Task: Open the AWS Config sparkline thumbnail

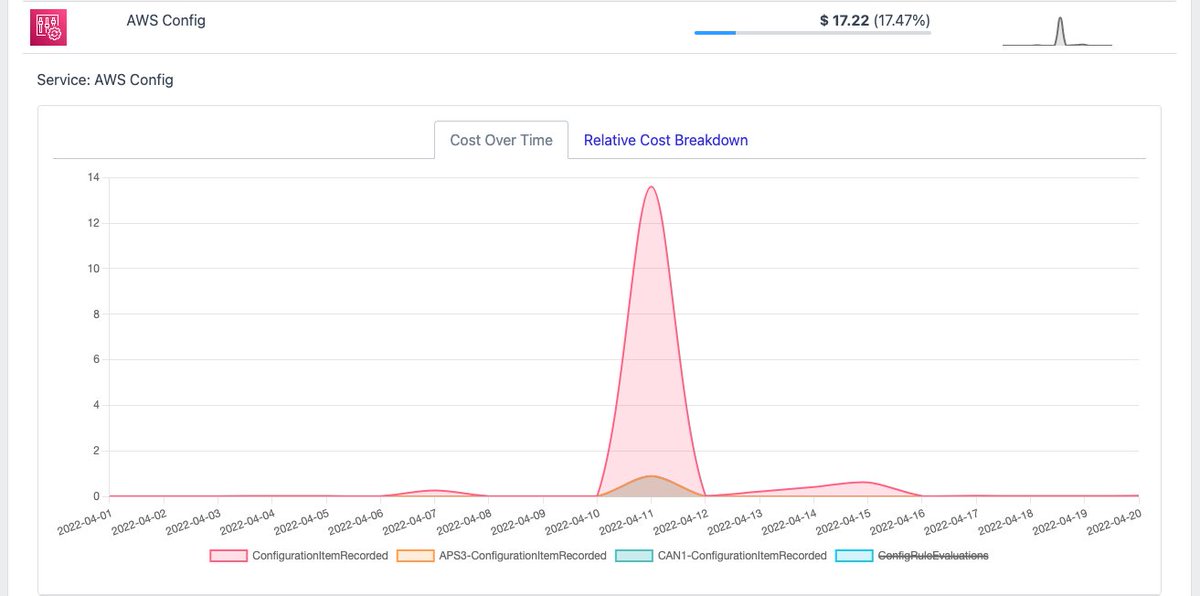Action: 1057,31
